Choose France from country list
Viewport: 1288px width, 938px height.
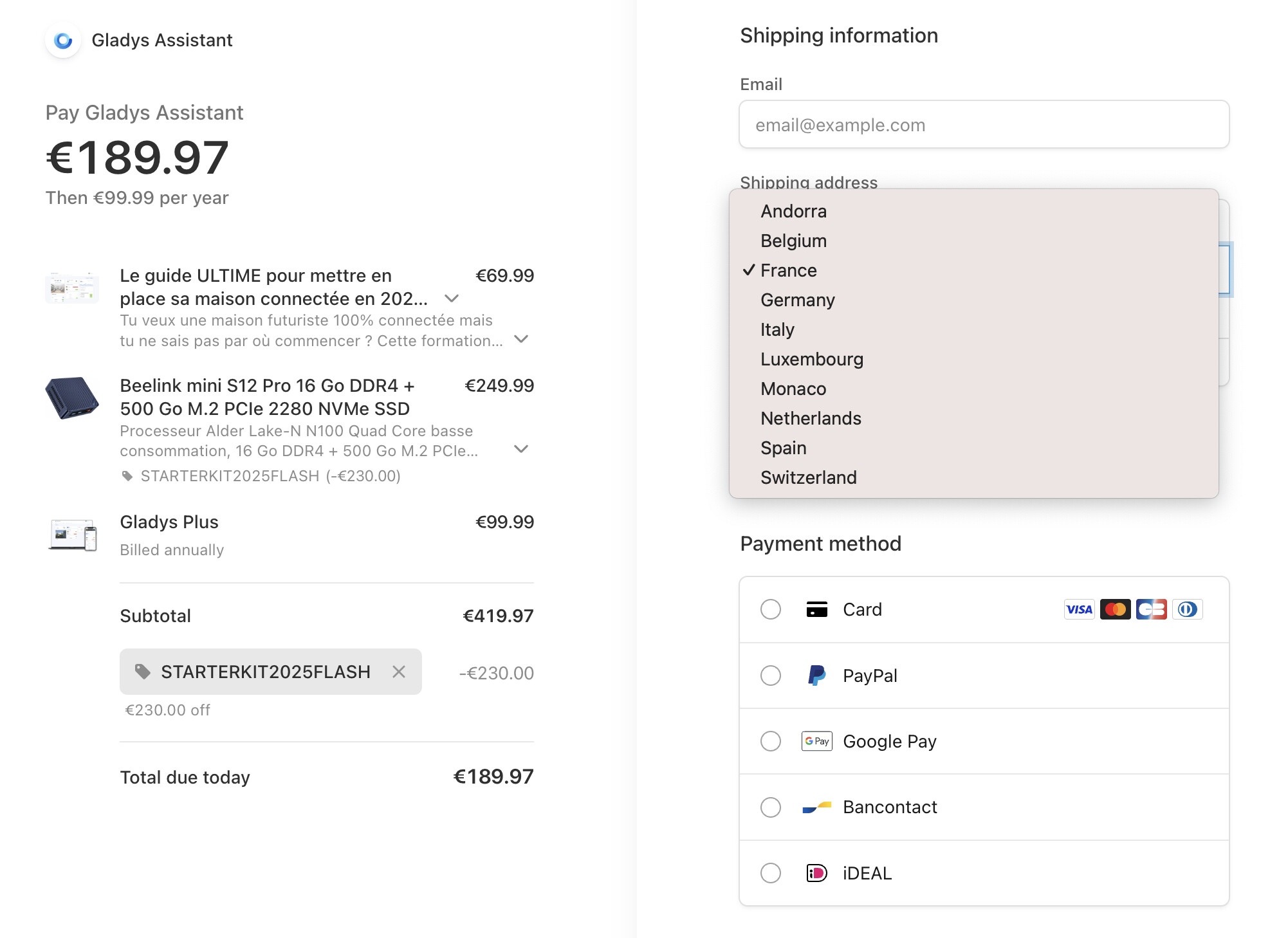click(973, 270)
